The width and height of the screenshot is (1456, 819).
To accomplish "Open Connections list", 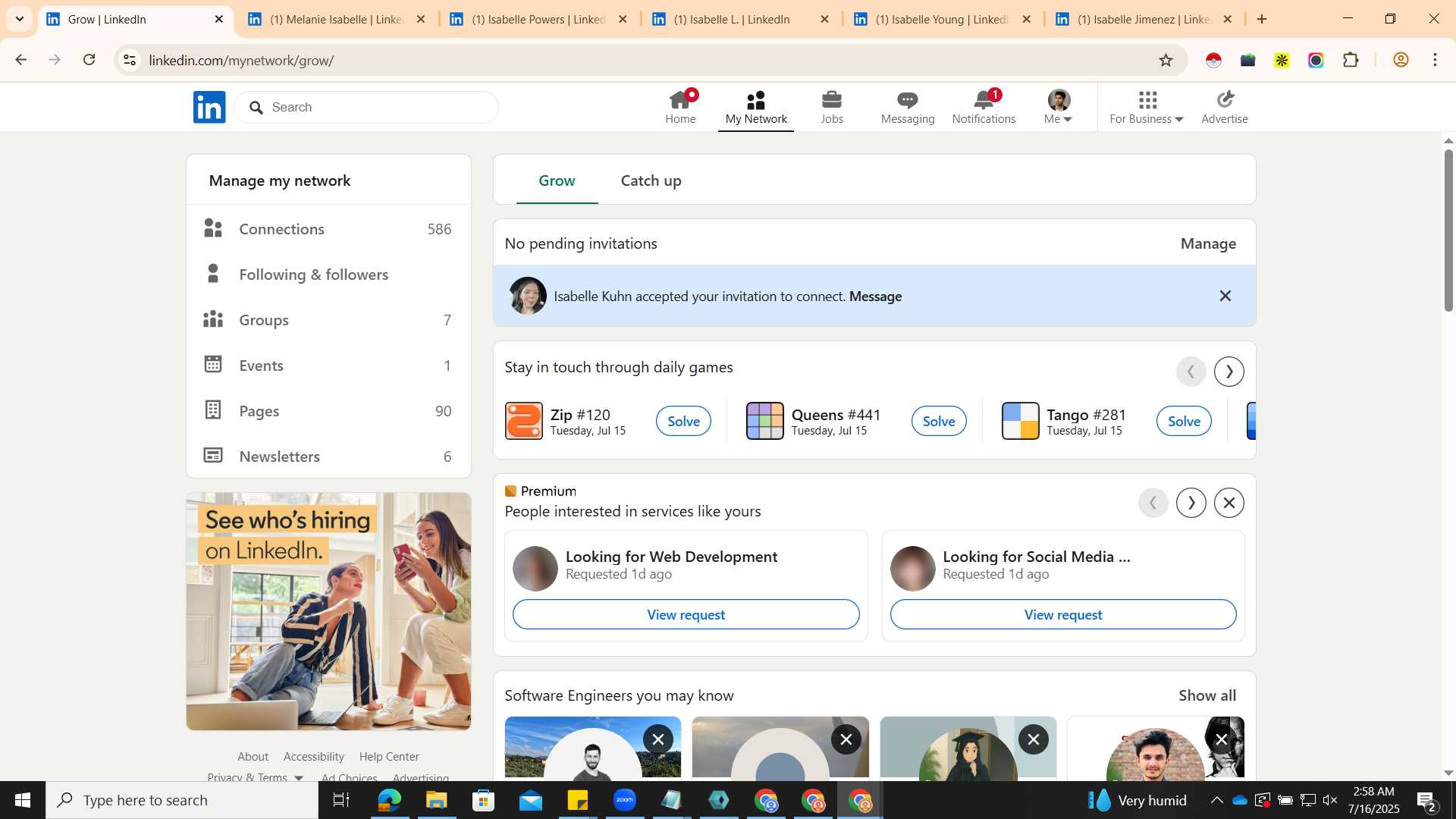I will (328, 229).
